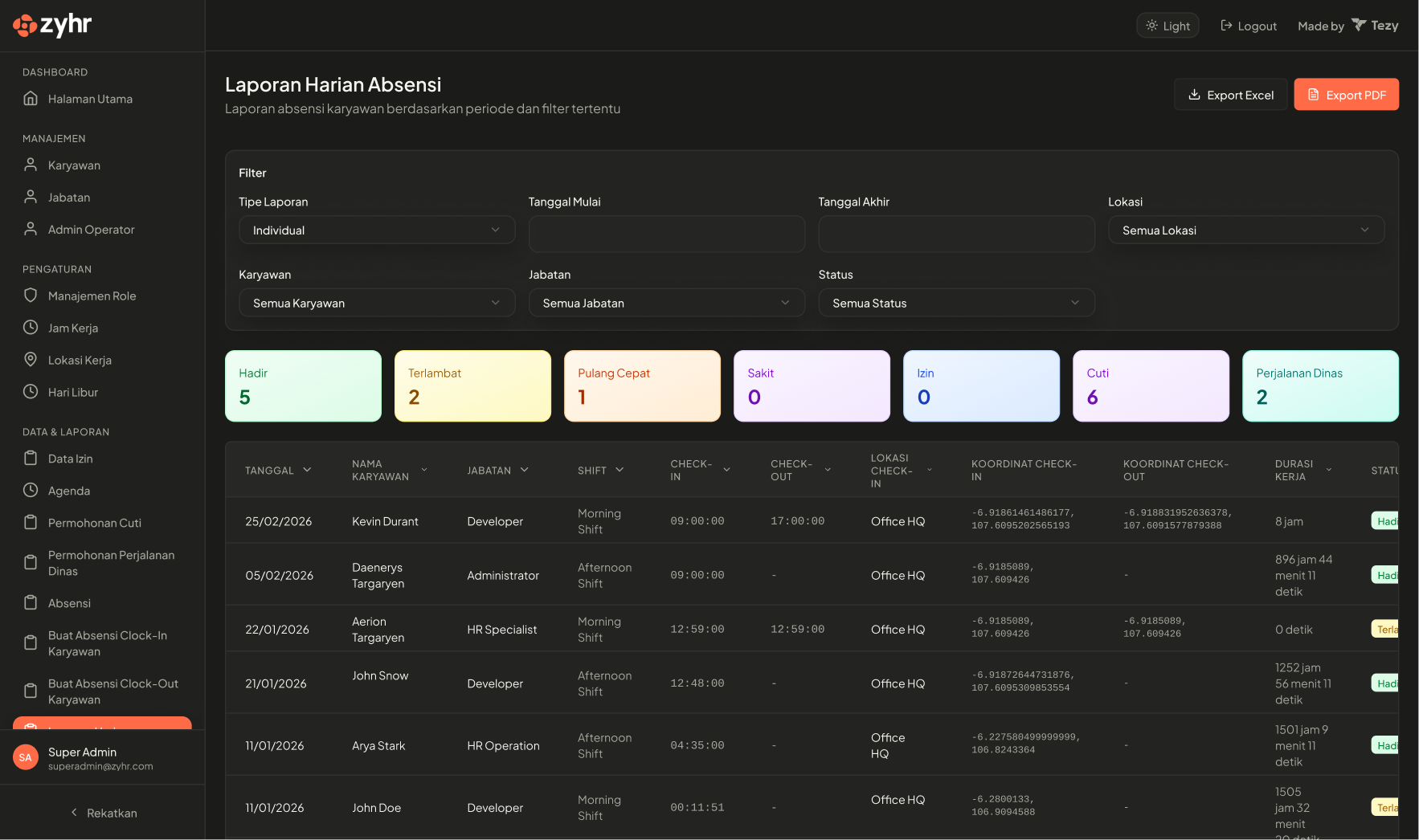This screenshot has width=1419, height=840.
Task: Expand the Tipe Laporan Individual dropdown
Action: tap(377, 230)
